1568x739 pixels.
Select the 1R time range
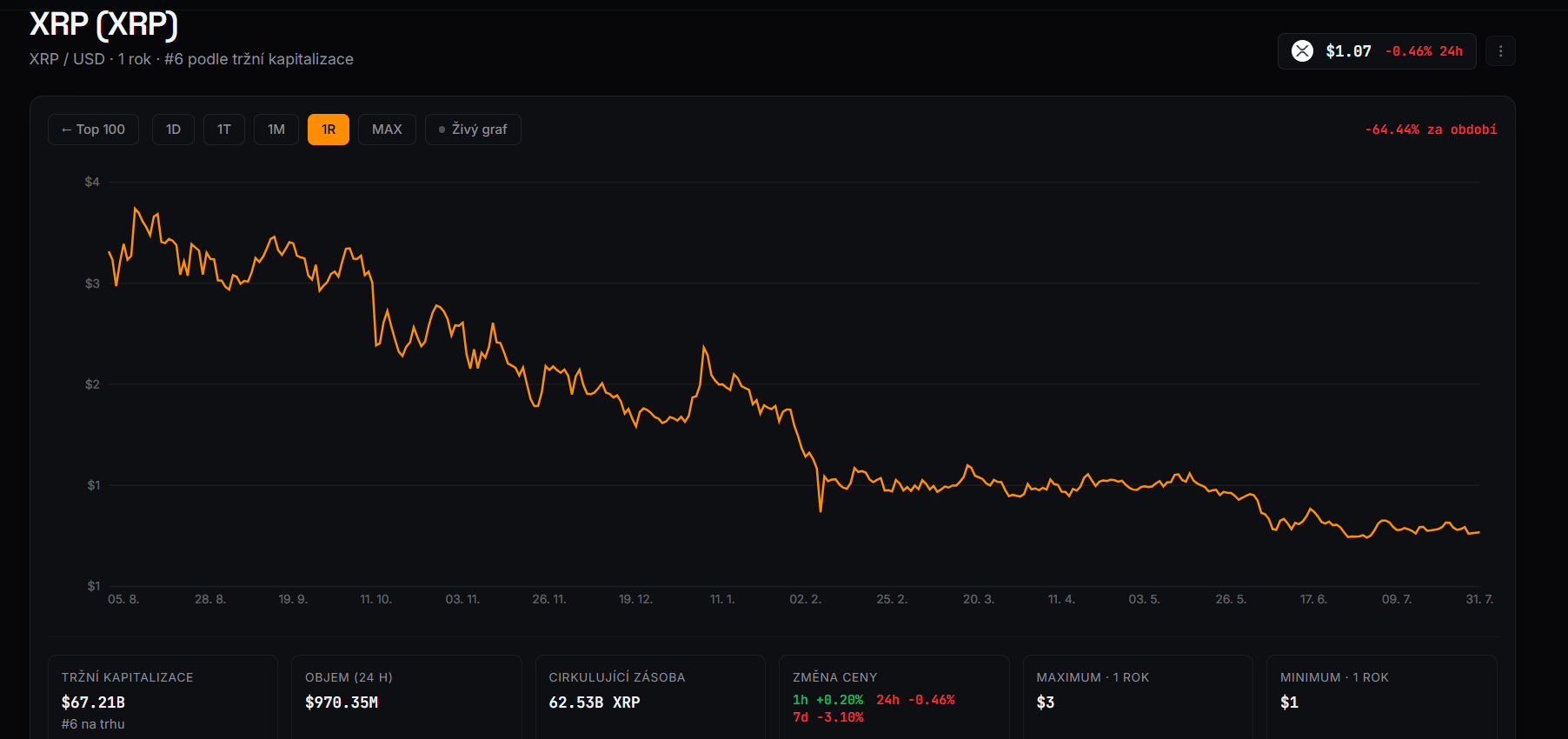point(329,130)
